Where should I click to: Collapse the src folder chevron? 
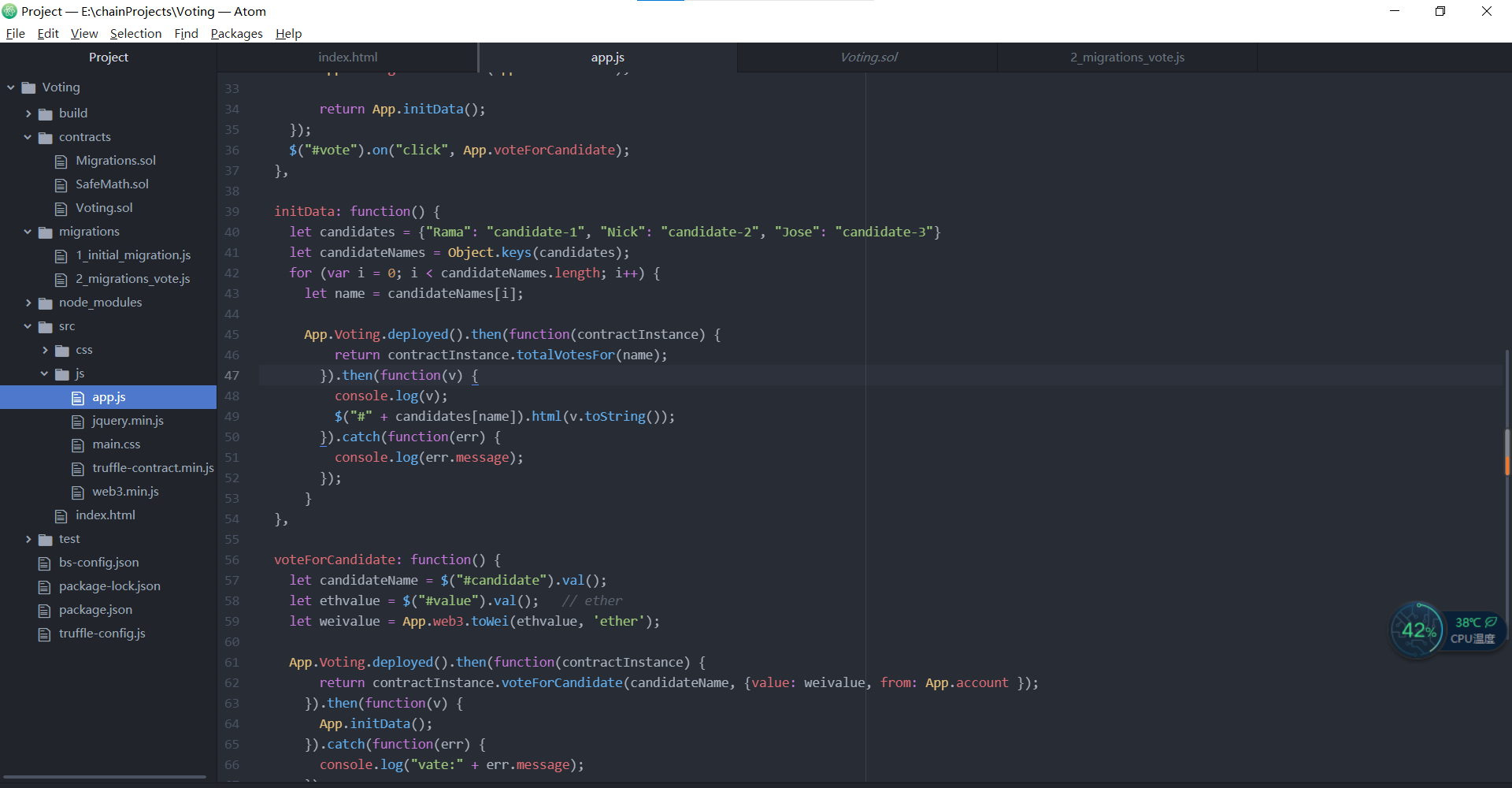click(28, 326)
